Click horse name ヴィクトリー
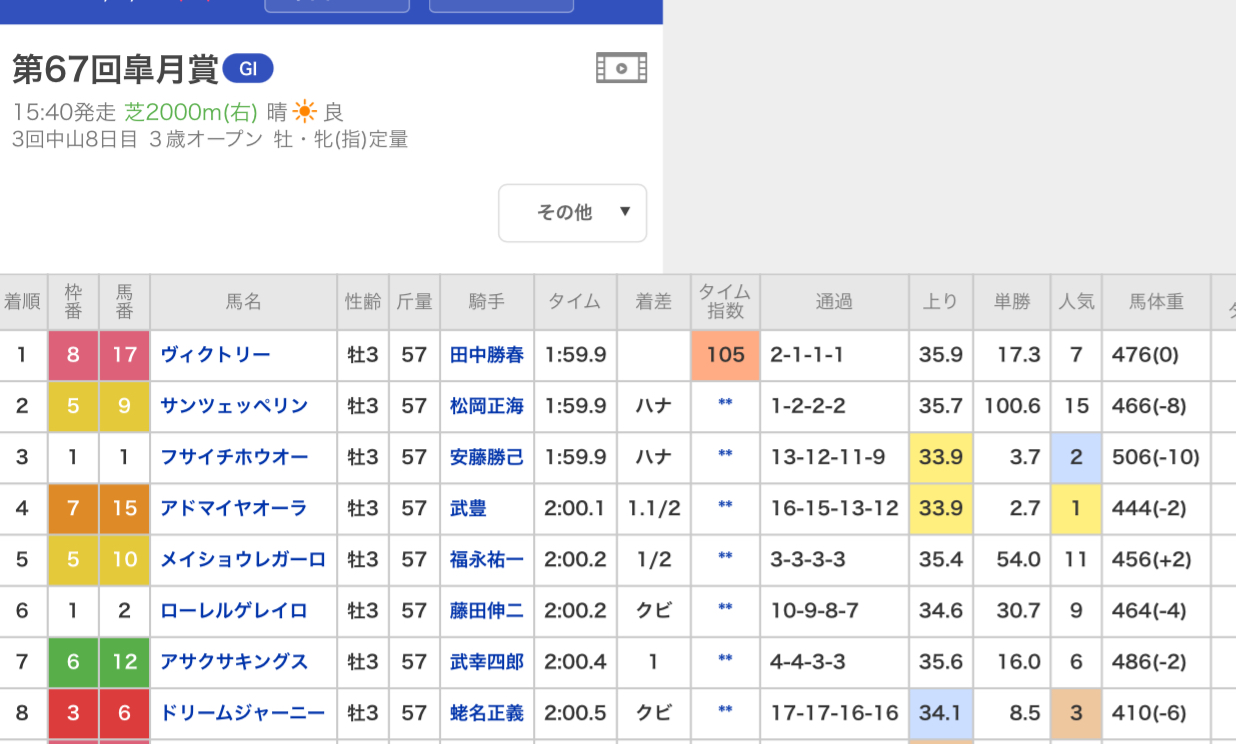 click(x=215, y=355)
